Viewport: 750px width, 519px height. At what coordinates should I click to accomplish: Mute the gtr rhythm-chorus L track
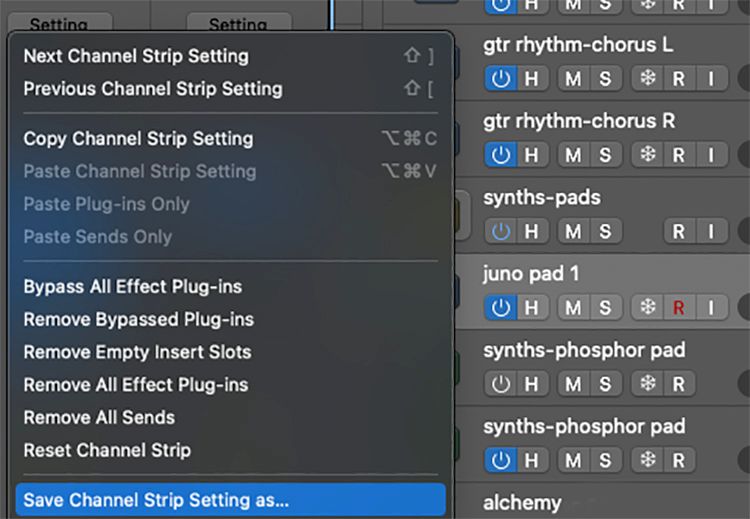[x=573, y=79]
